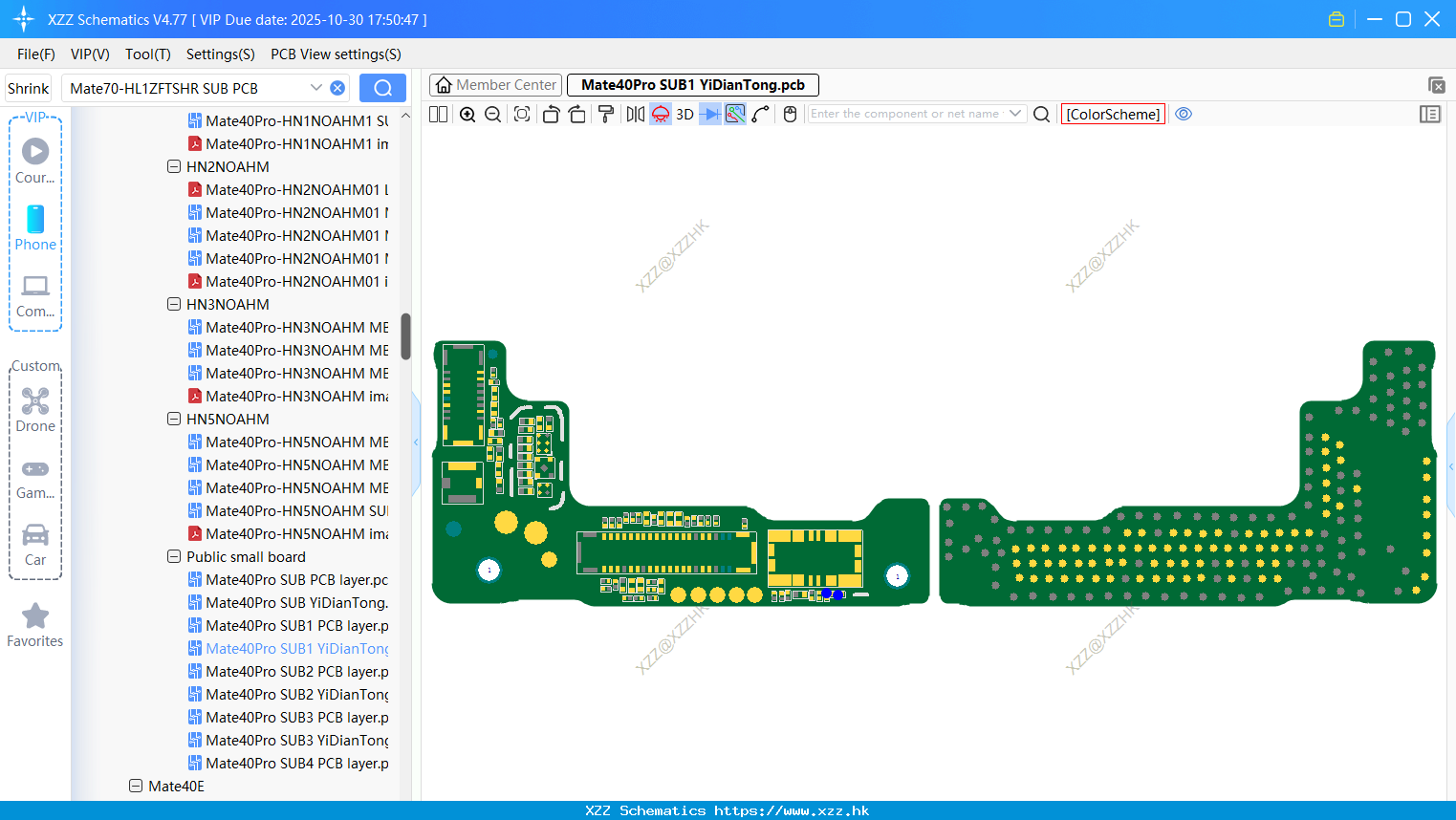Viewport: 1456px width, 820px height.
Task: Open the Settings menu
Action: click(221, 54)
